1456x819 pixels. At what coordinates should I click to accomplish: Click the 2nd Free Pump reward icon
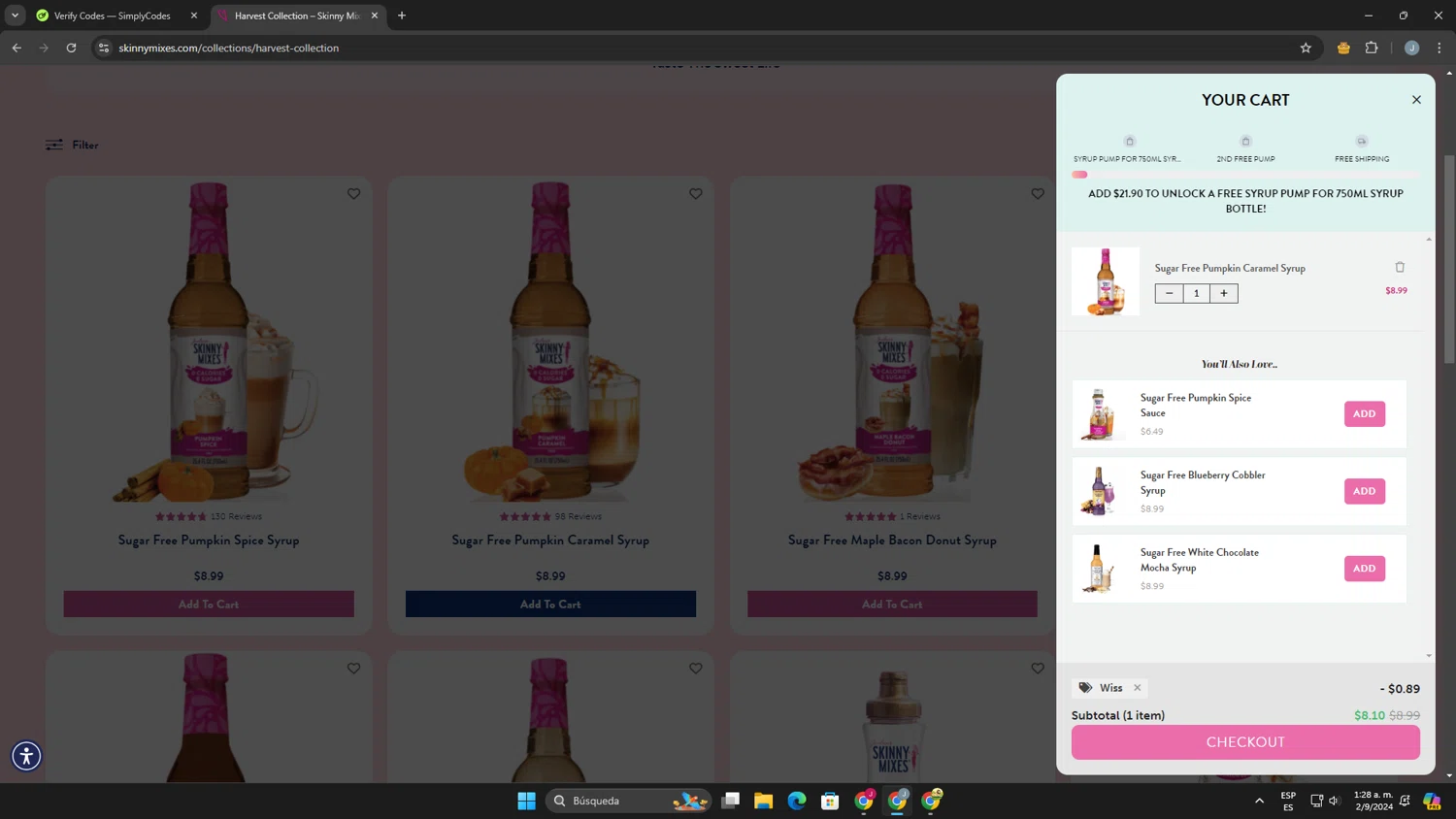[x=1245, y=142]
